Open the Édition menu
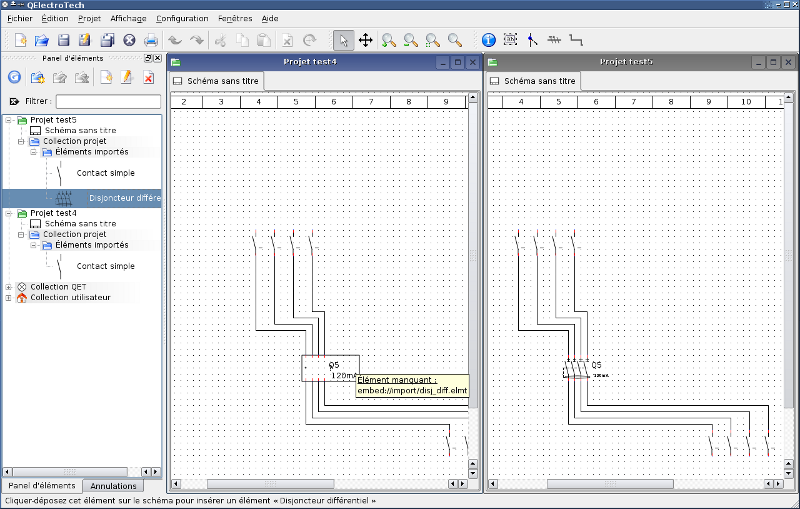 55,18
